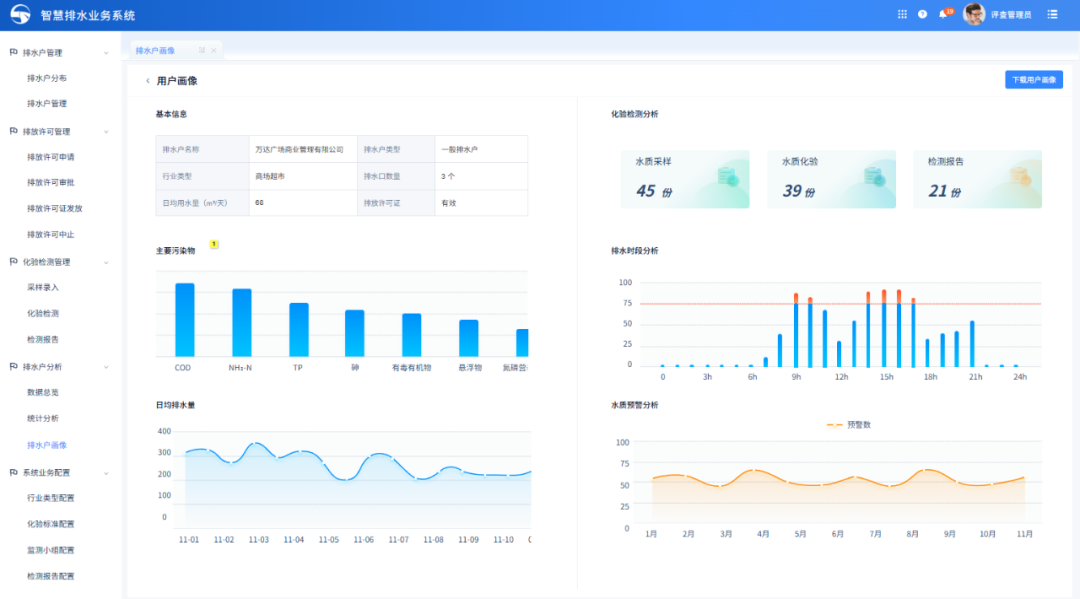Close the 排水户画像 tab
The width and height of the screenshot is (1080, 599).
213,50
